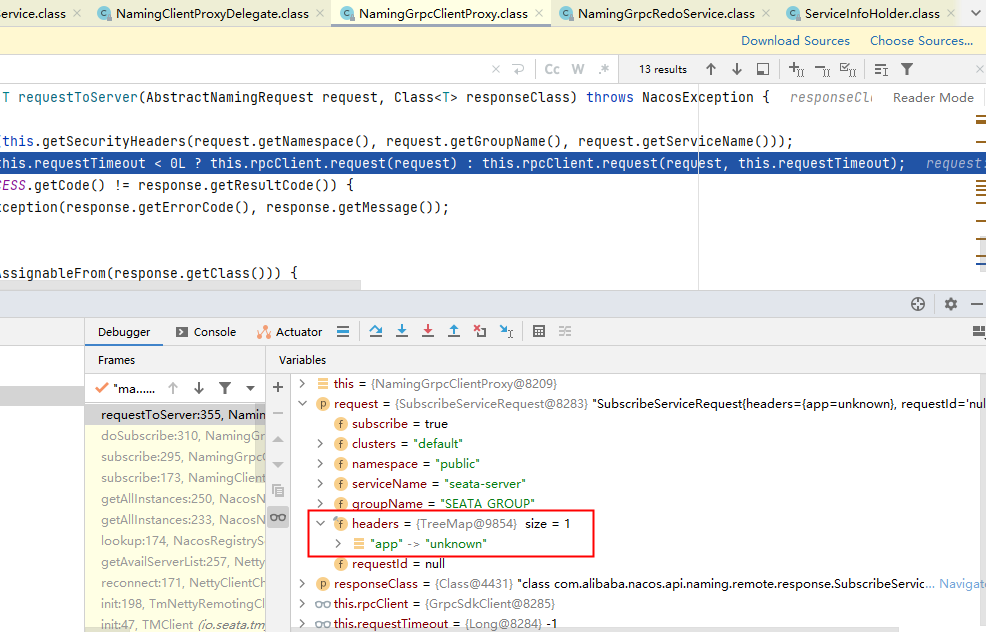Viewport: 986px width, 632px height.
Task: Open the search filter funnel icon
Action: 907,69
